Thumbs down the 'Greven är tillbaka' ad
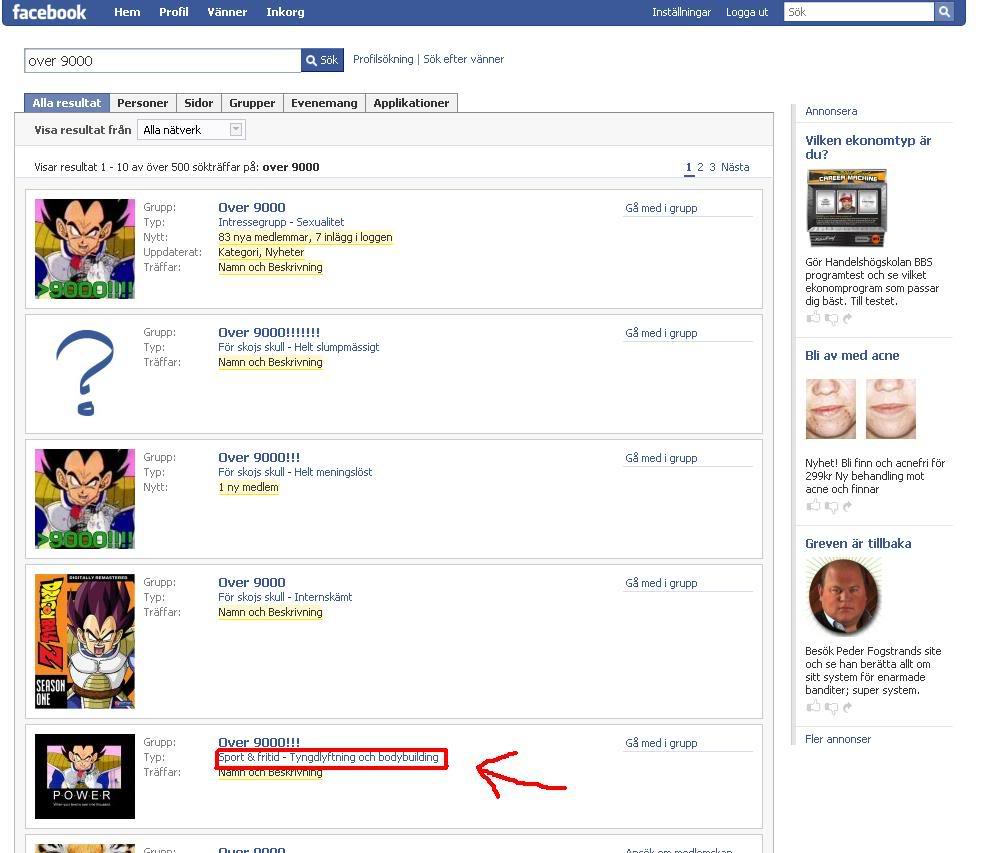Viewport: 984px width, 853px height. tap(832, 707)
